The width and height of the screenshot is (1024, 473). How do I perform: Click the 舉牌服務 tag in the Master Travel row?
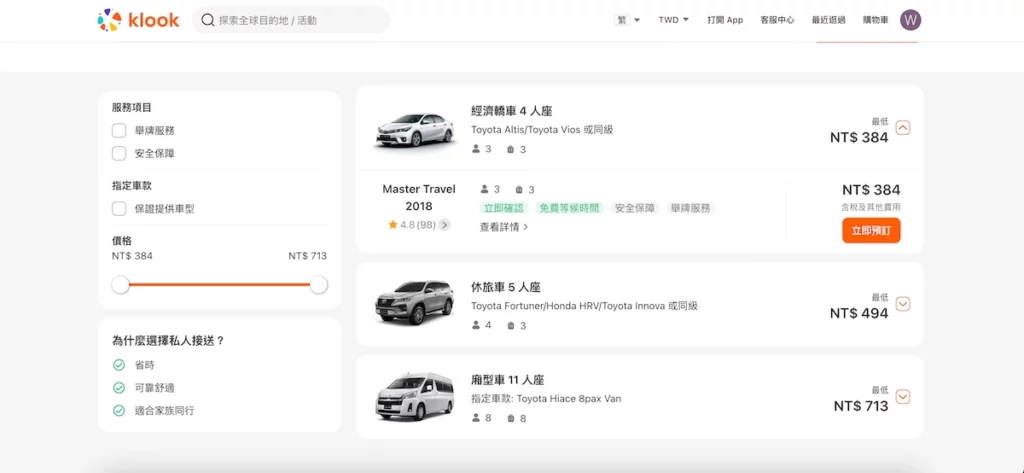pos(691,208)
